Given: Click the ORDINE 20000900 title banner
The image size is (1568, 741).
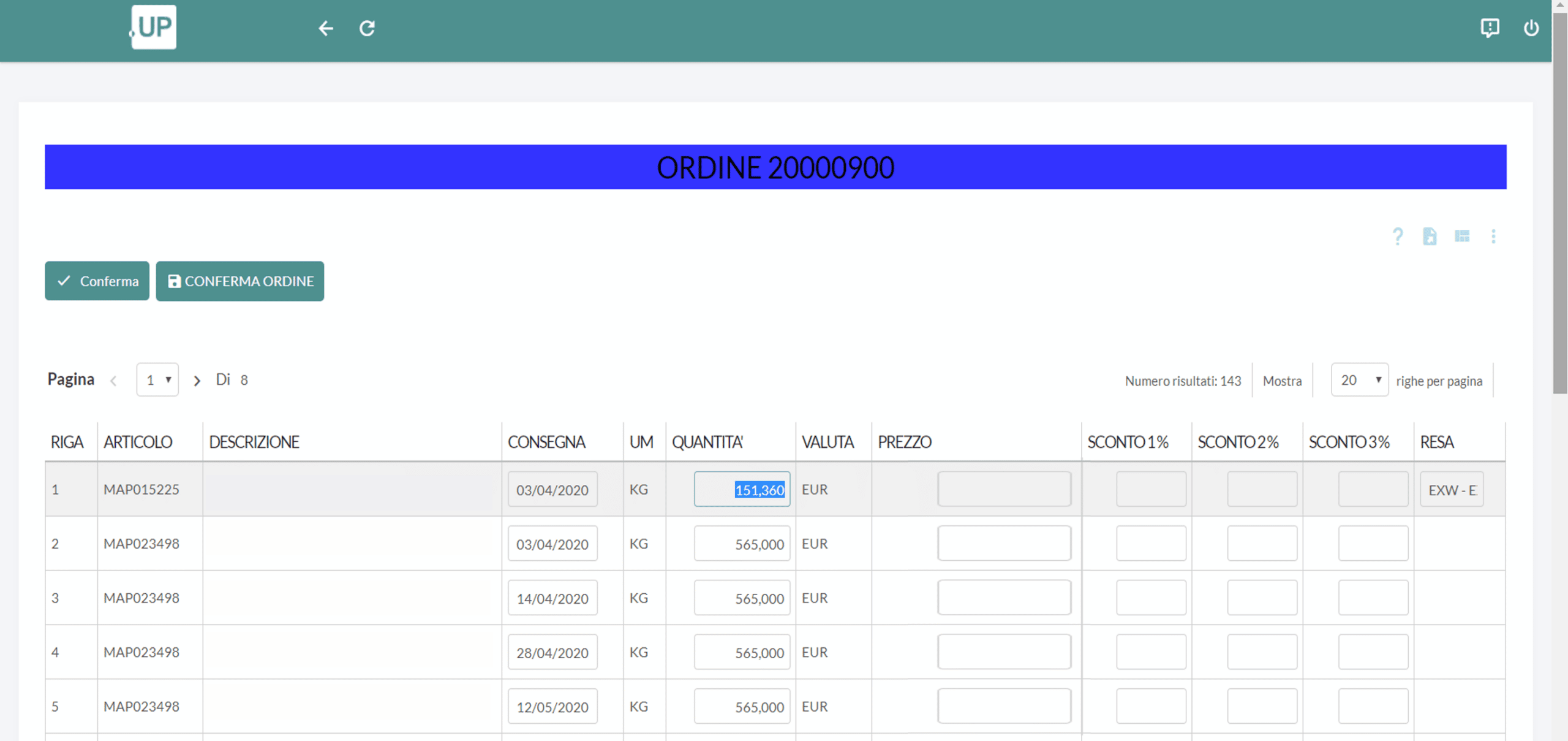Looking at the screenshot, I should (775, 167).
